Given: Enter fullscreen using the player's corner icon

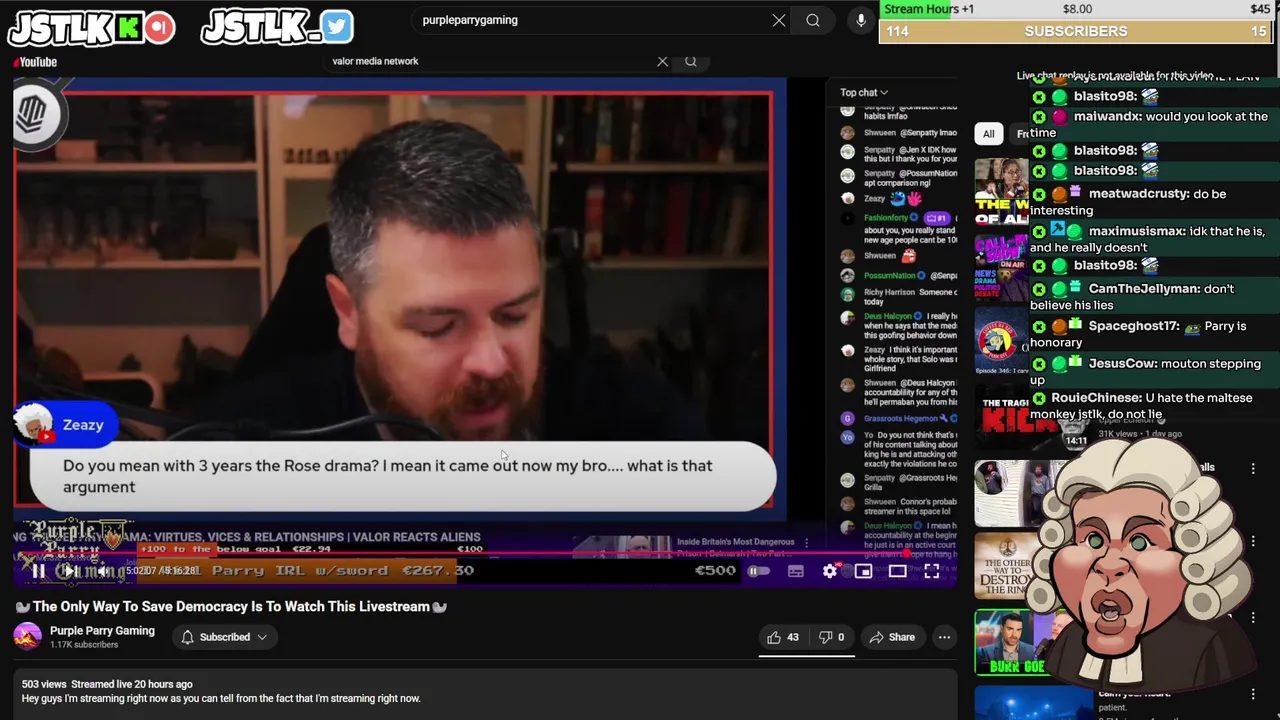Looking at the screenshot, I should [x=931, y=571].
